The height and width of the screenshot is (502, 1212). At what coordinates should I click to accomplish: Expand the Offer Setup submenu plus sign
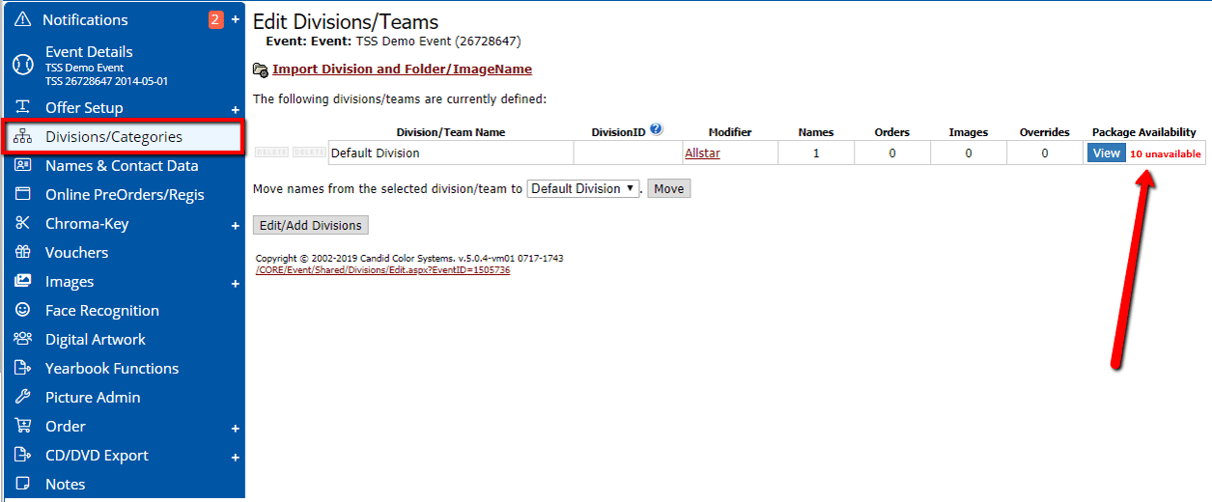(236, 109)
